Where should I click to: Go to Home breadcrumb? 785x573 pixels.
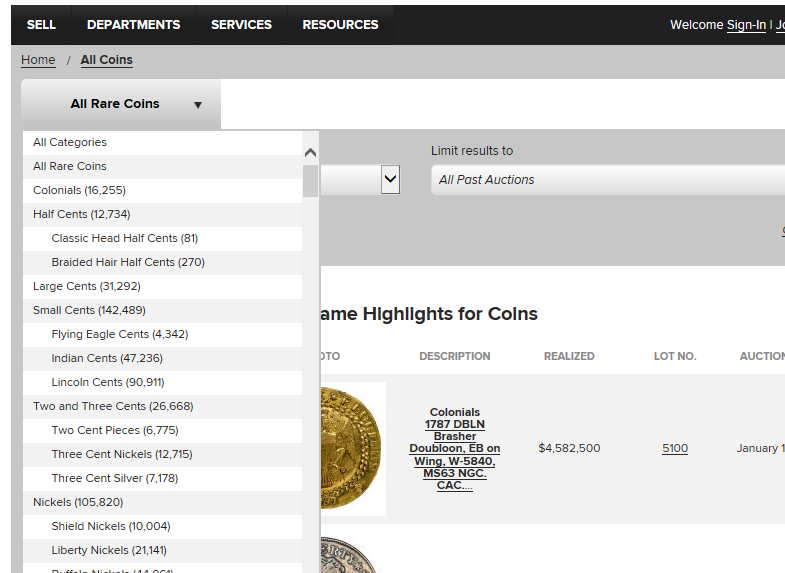pos(38,60)
